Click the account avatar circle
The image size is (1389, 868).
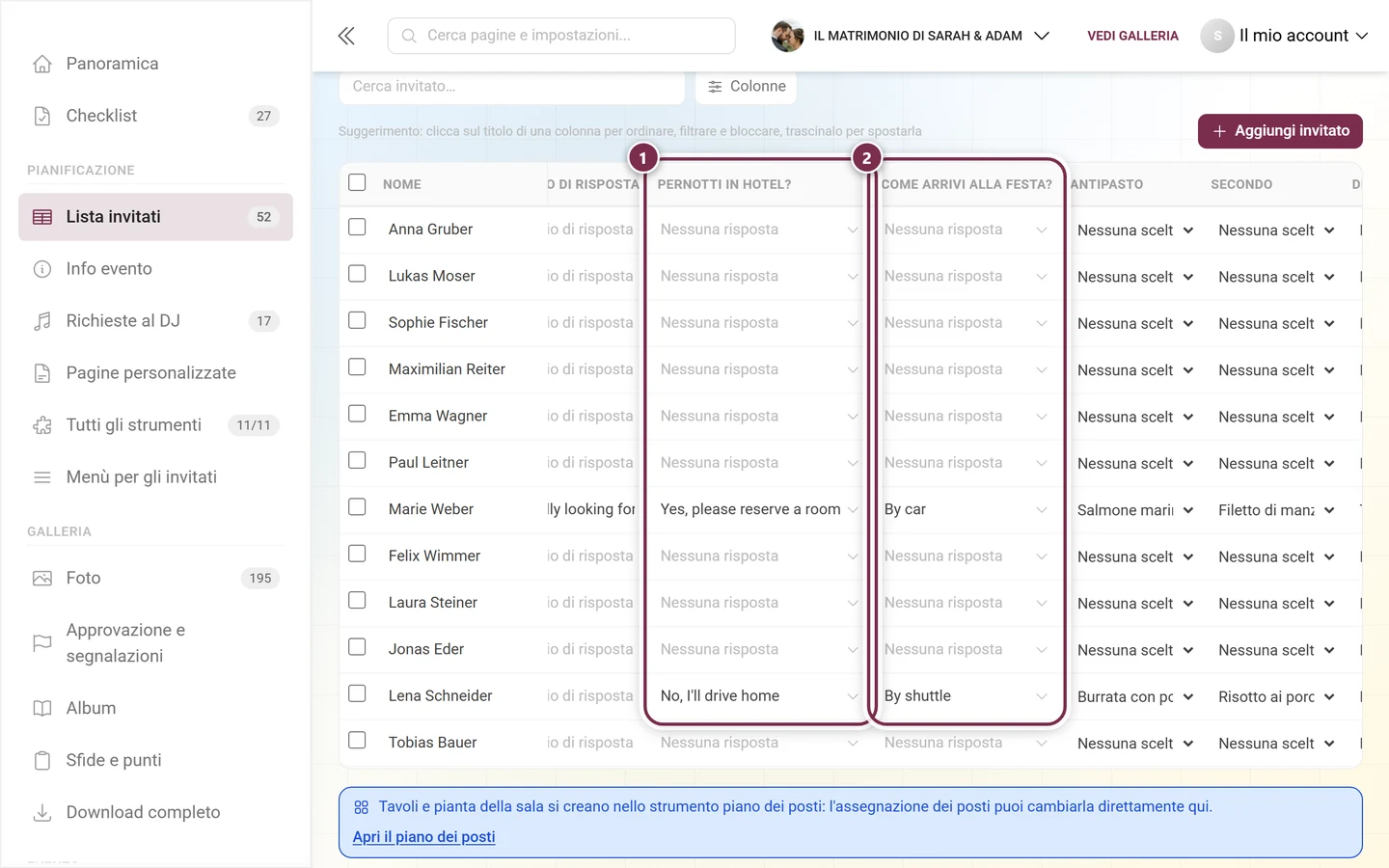click(1217, 36)
